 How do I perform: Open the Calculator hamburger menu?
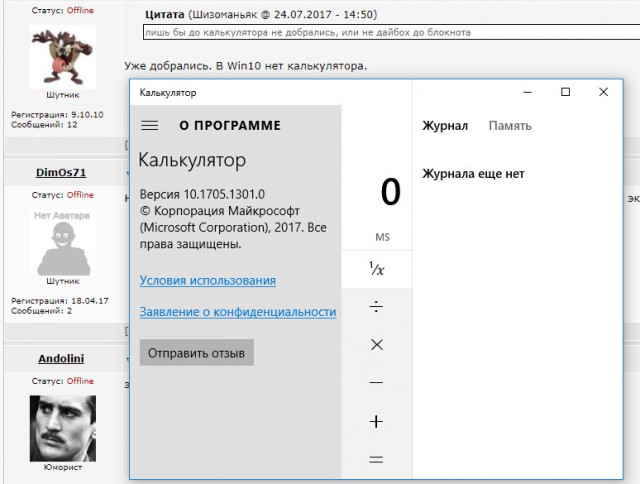click(149, 125)
